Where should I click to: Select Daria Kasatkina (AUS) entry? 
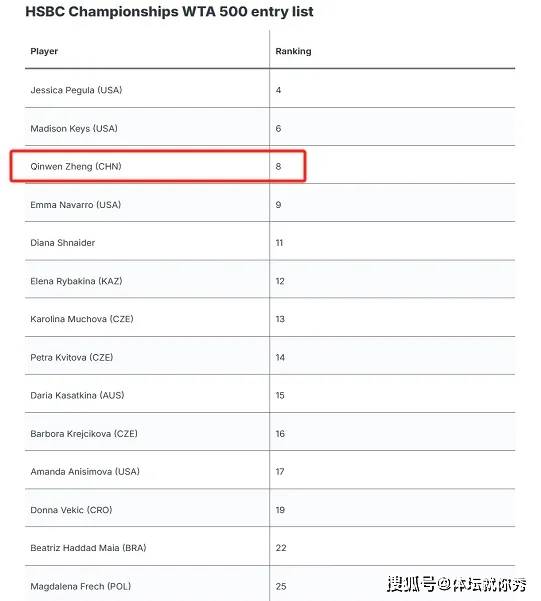[77, 395]
